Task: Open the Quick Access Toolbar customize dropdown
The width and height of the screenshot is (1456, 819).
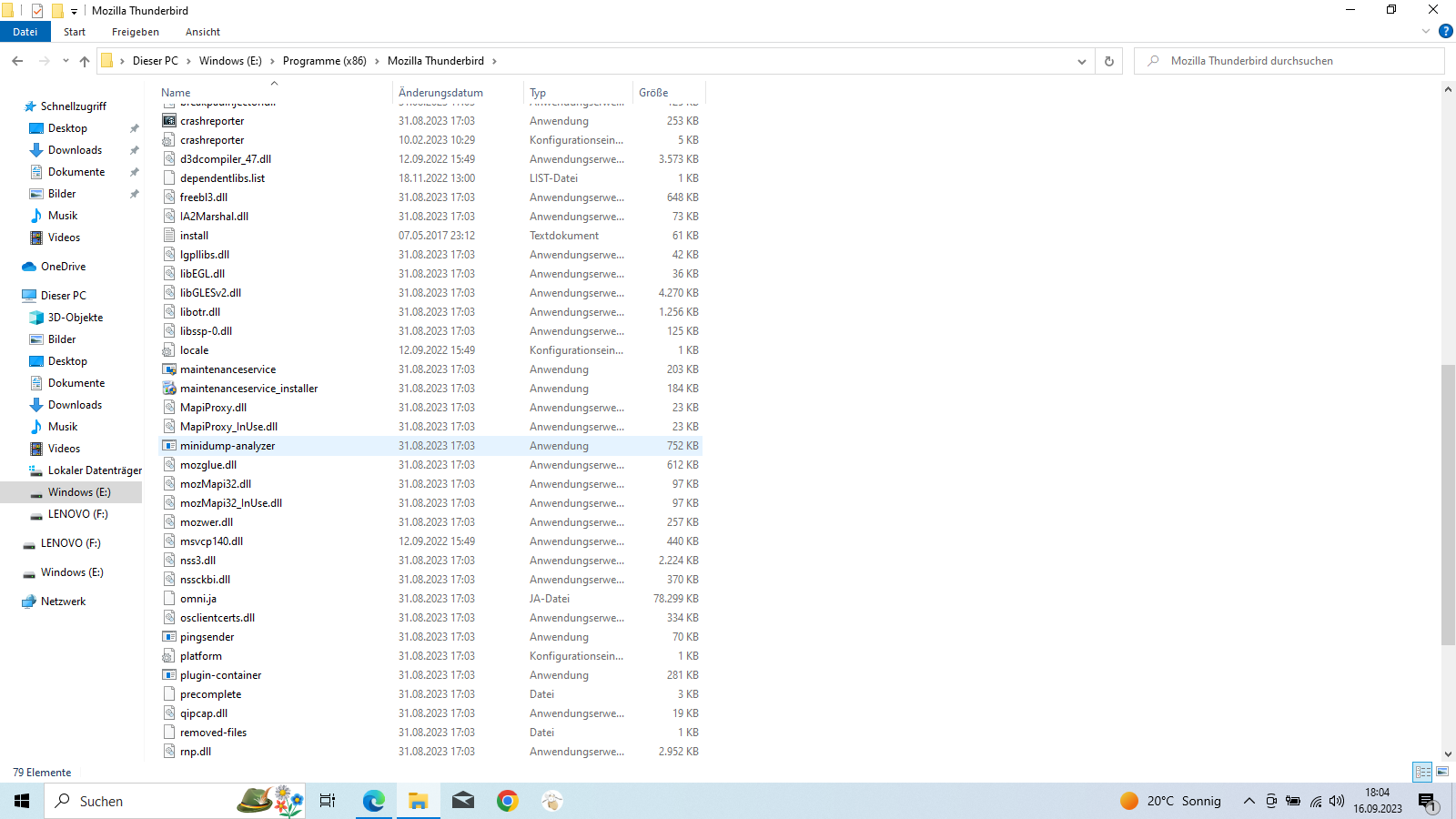Action: [74, 11]
